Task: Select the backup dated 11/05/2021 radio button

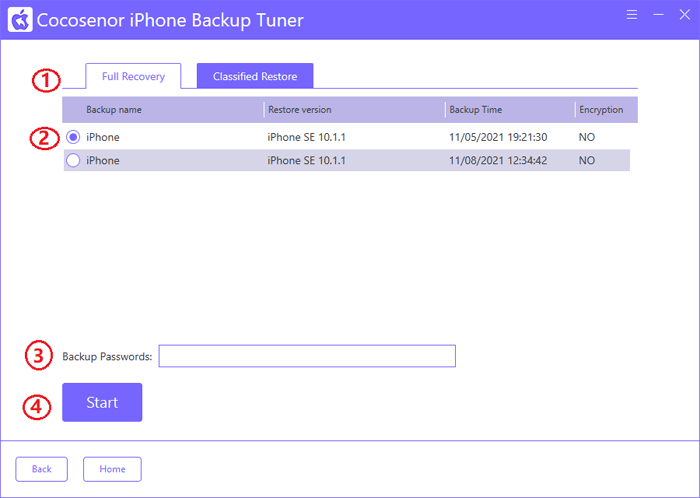Action: 73,137
